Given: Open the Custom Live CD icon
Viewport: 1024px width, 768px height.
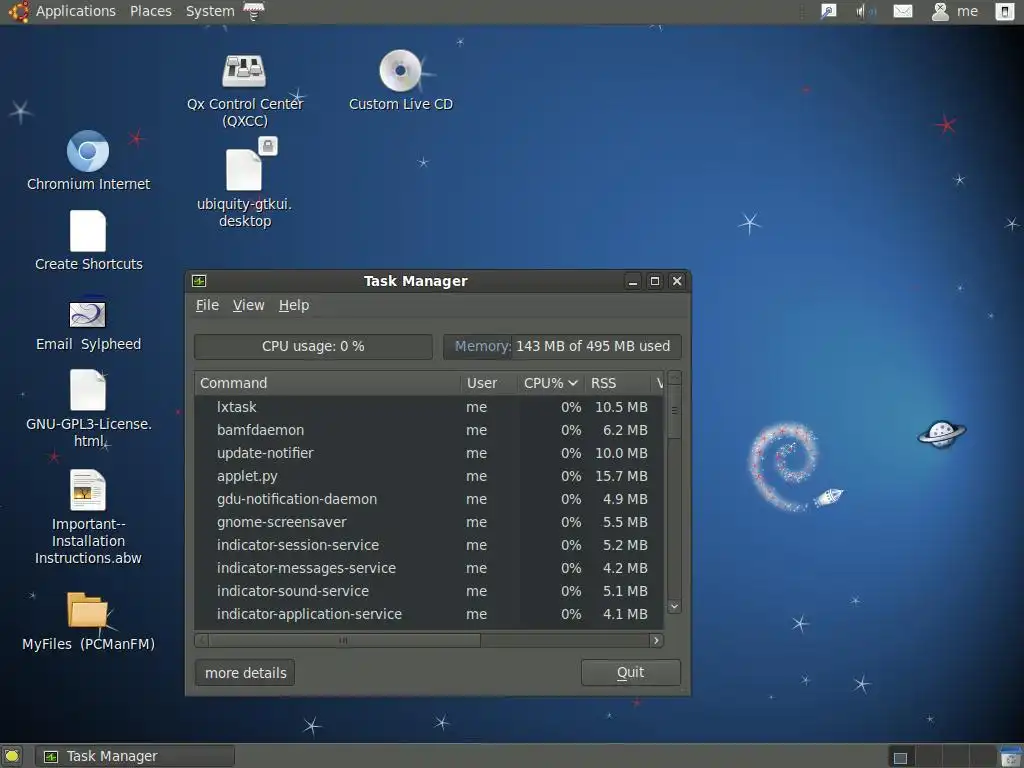Looking at the screenshot, I should click(x=400, y=71).
